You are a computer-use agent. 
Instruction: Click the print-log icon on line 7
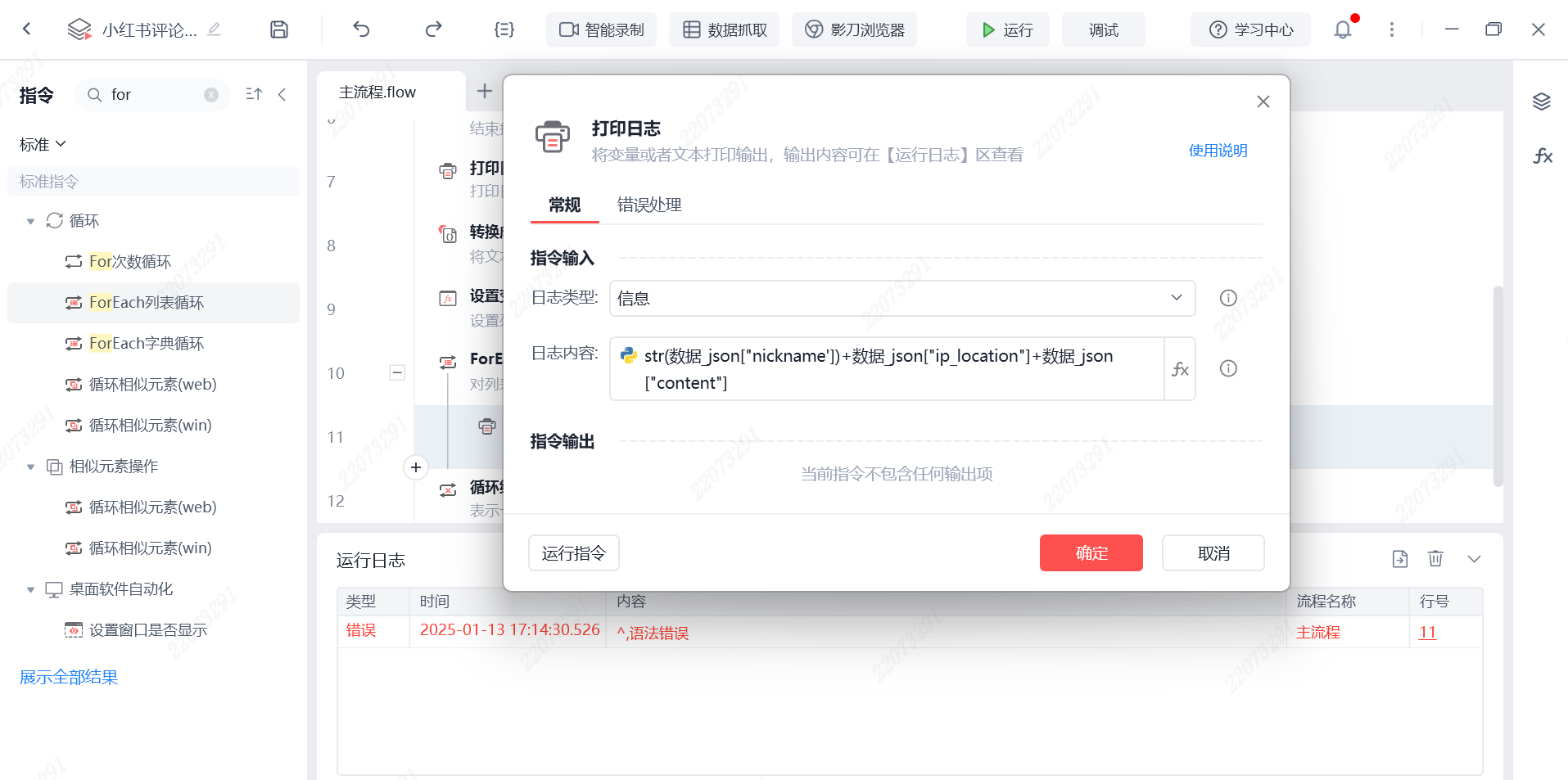tap(448, 171)
